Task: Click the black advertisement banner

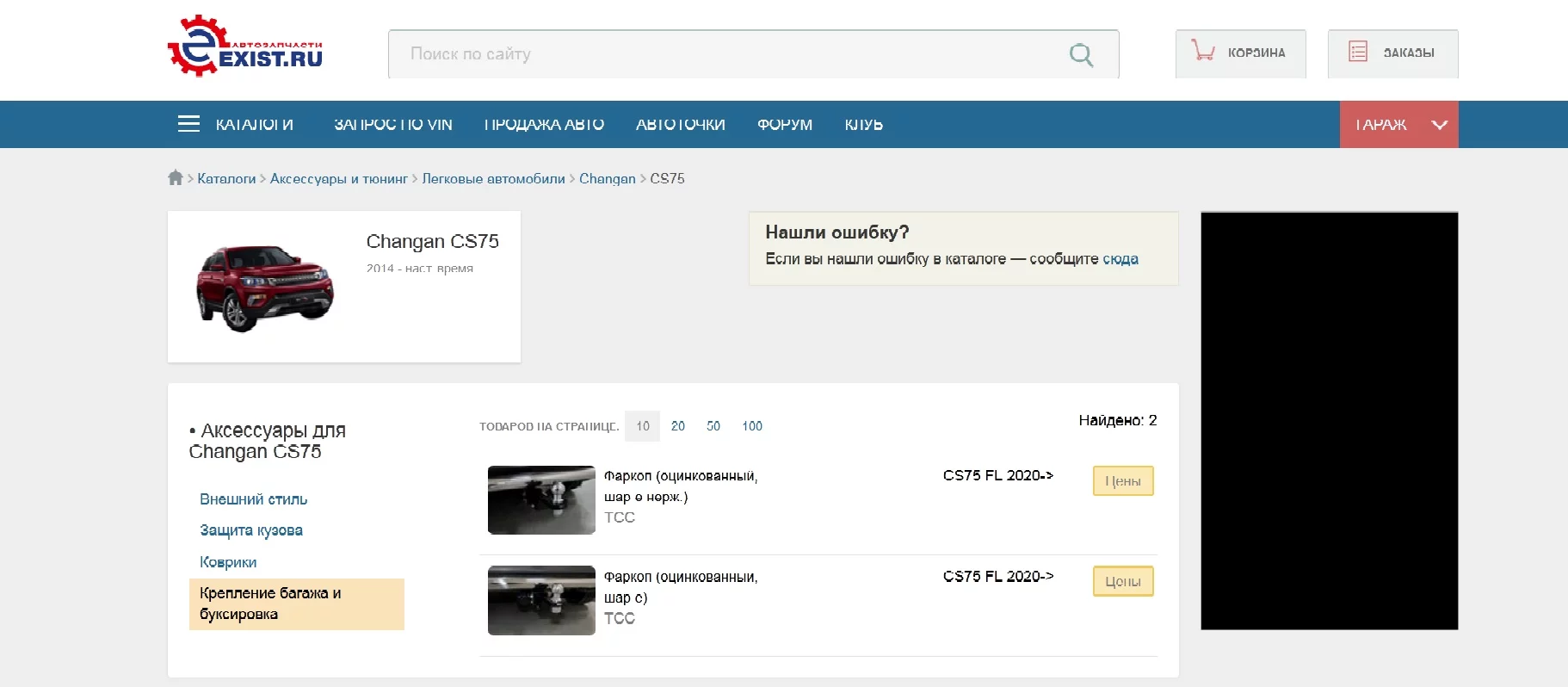Action: pyautogui.click(x=1330, y=421)
